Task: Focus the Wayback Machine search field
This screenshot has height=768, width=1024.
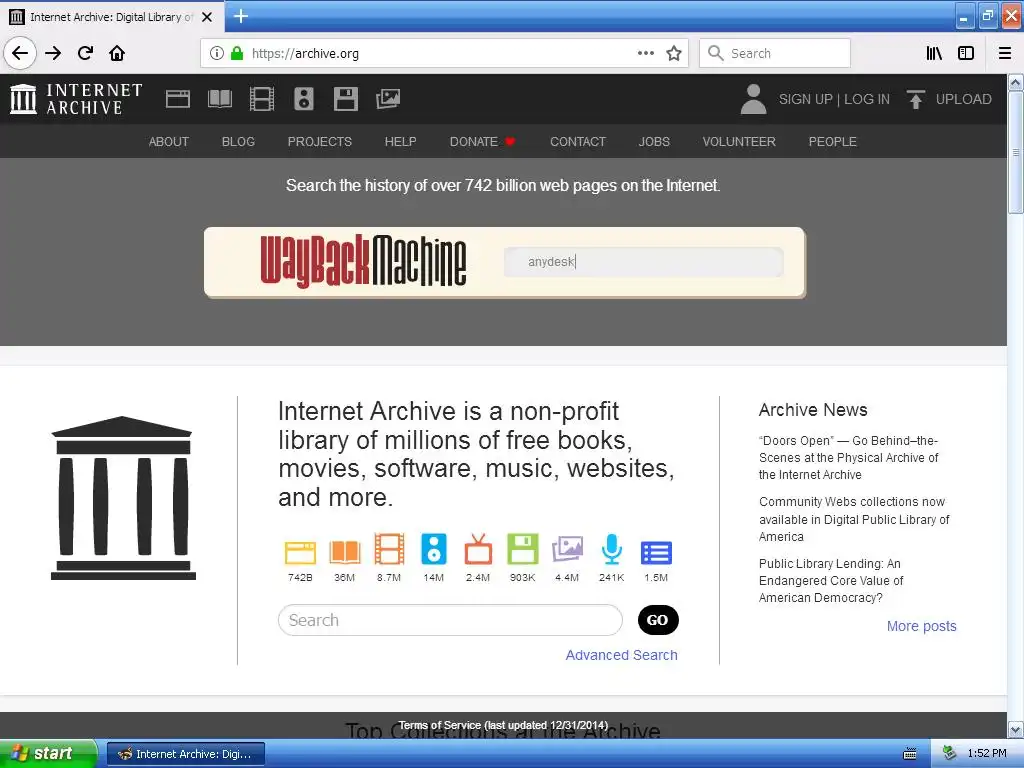Action: (x=643, y=262)
